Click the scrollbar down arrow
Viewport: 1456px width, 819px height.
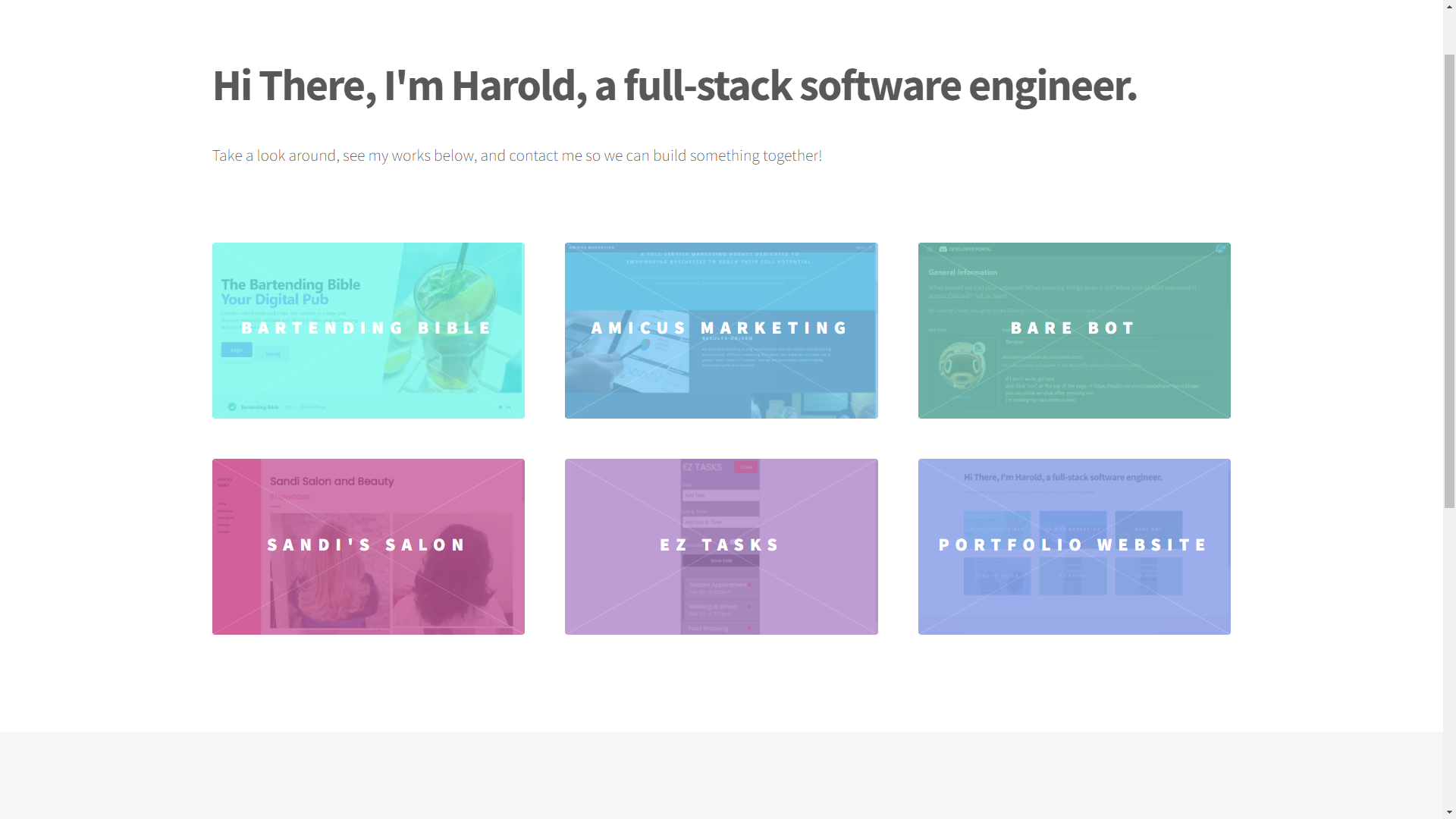point(1449,813)
